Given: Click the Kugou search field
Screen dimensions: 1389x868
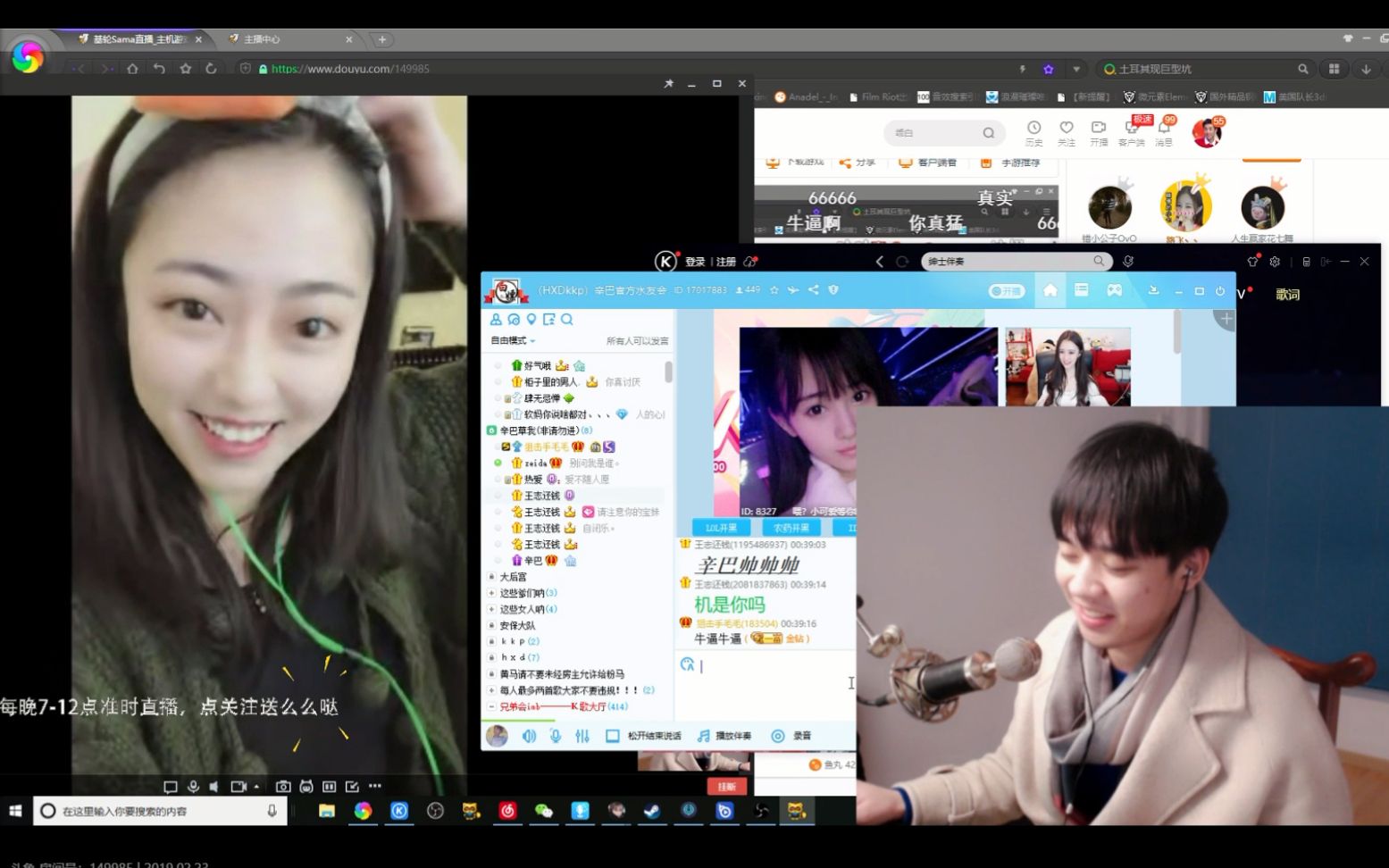Looking at the screenshot, I should (x=1017, y=262).
